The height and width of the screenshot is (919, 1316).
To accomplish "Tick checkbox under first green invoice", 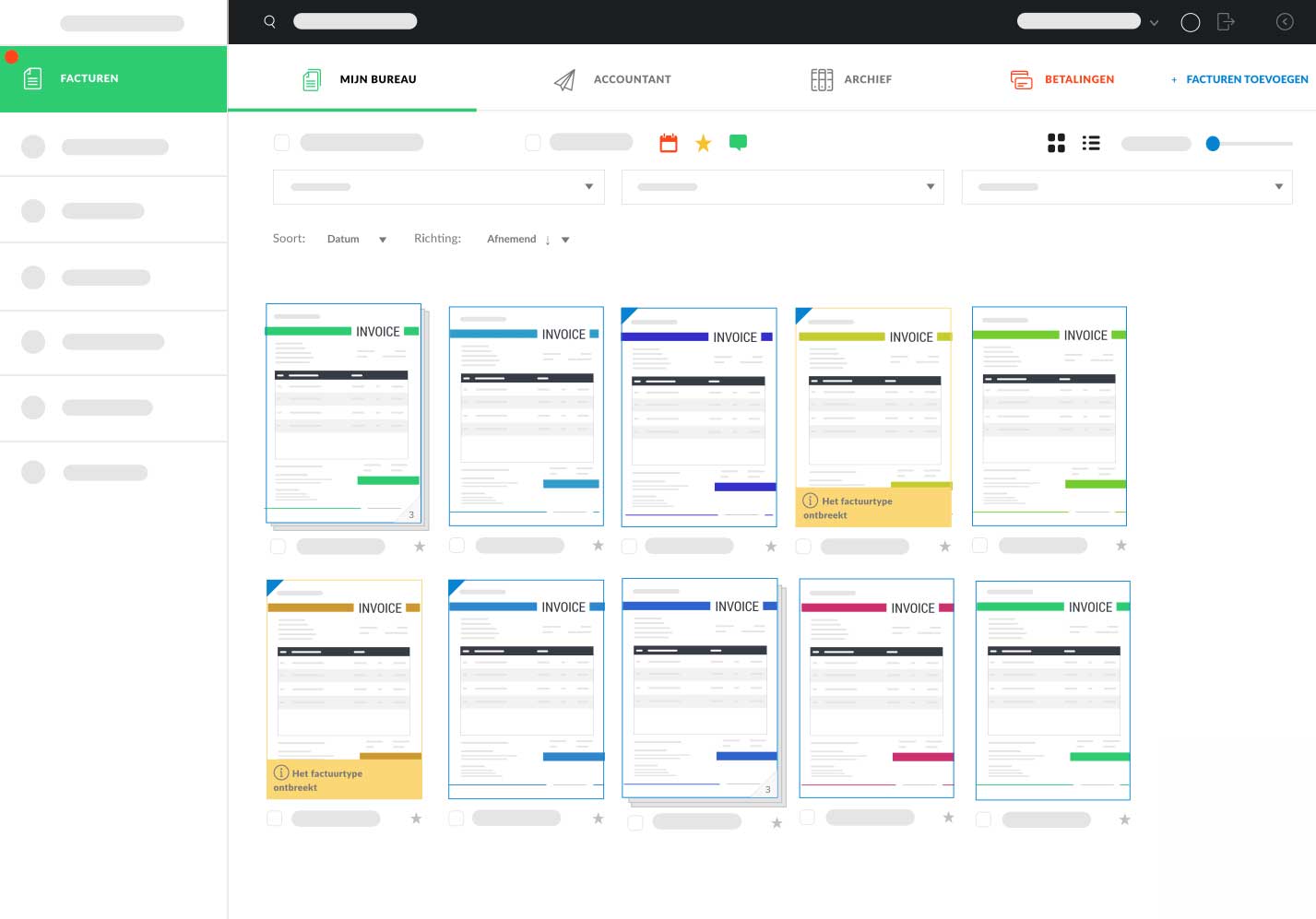I will pyautogui.click(x=278, y=547).
